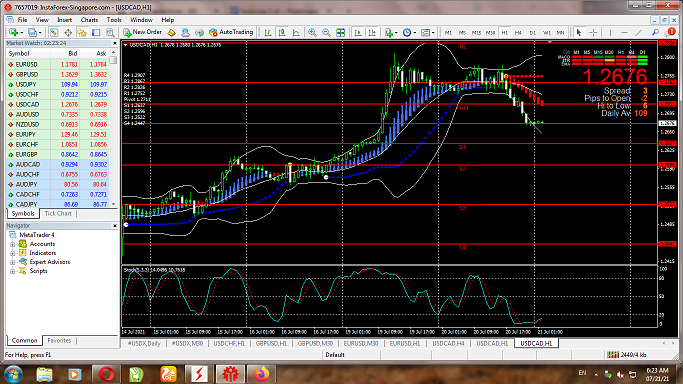Select the MN timeframe button
This screenshot has width=683, height=384.
pyautogui.click(x=561, y=33)
